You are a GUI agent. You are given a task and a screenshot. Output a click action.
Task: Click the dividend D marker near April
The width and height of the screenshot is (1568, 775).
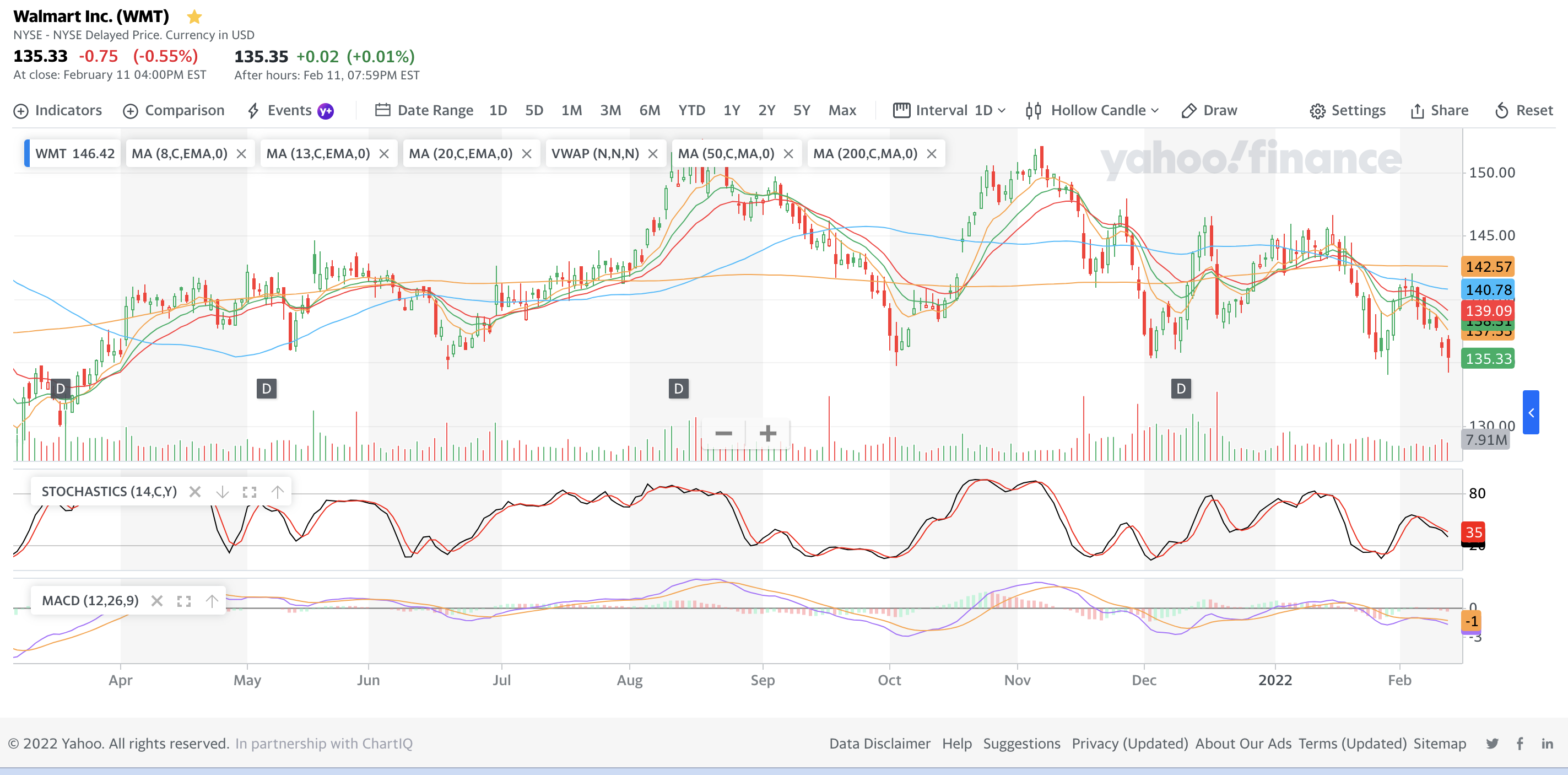[x=60, y=389]
